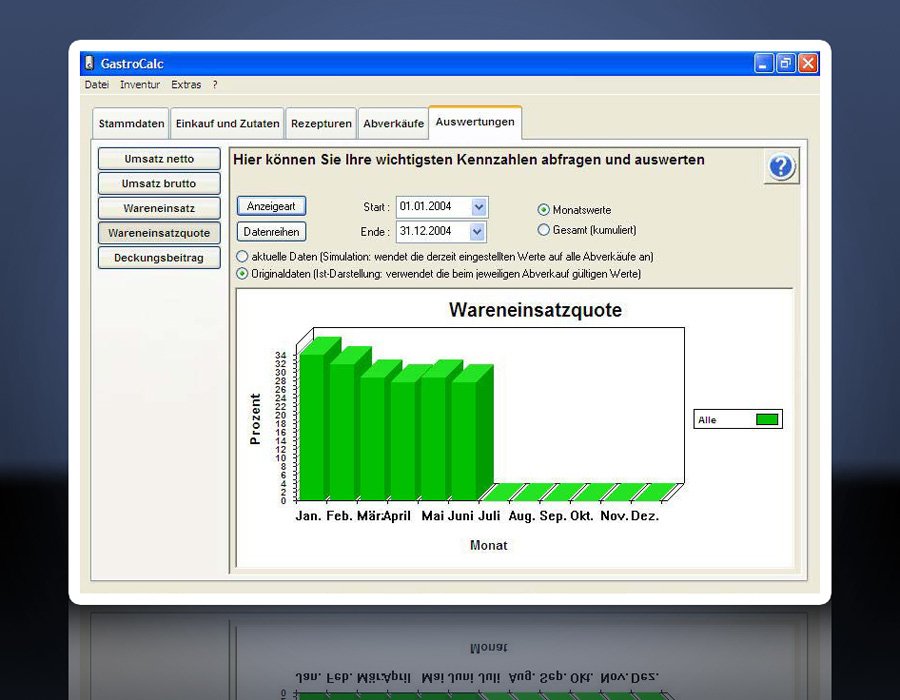
Task: Click the Prozent axis label
Action: [x=255, y=419]
